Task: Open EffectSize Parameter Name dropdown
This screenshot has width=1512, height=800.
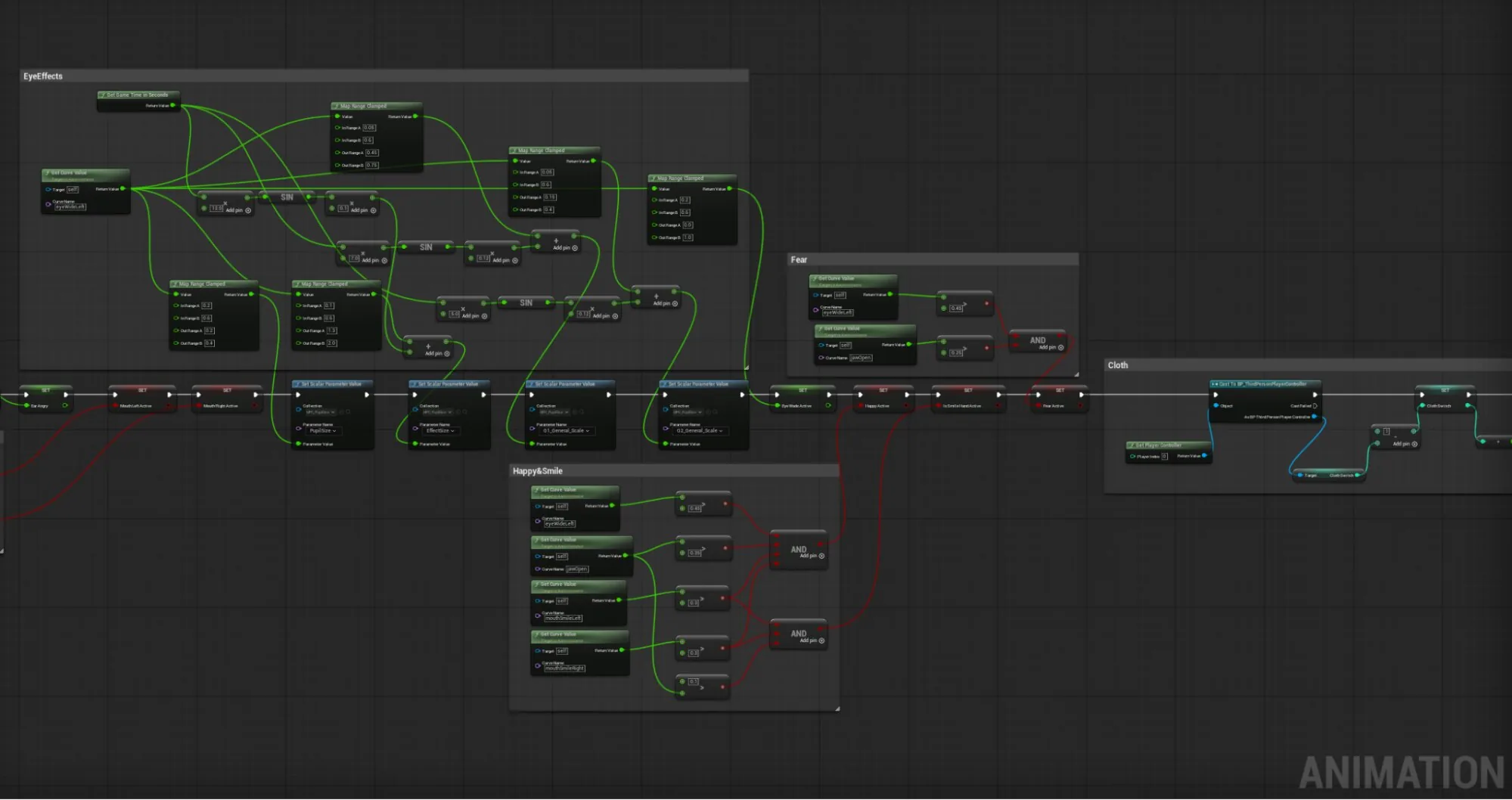Action: [x=440, y=431]
